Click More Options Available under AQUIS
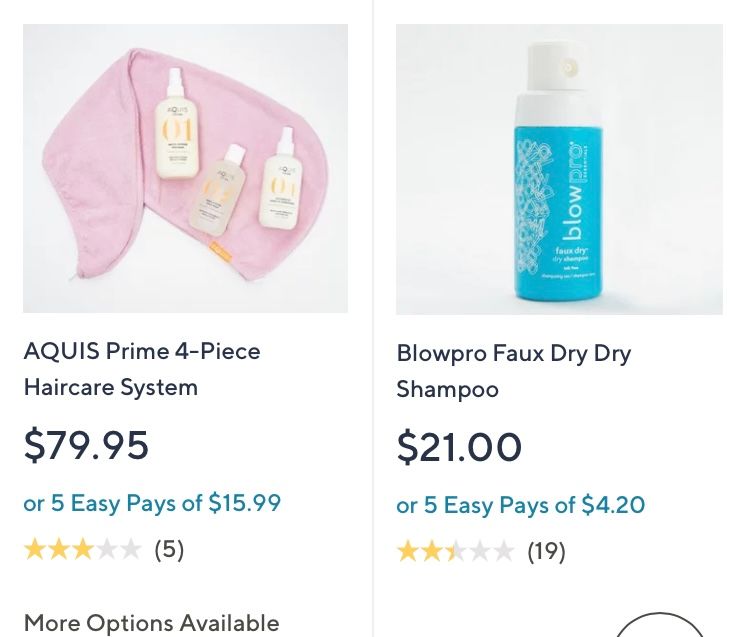 (151, 622)
